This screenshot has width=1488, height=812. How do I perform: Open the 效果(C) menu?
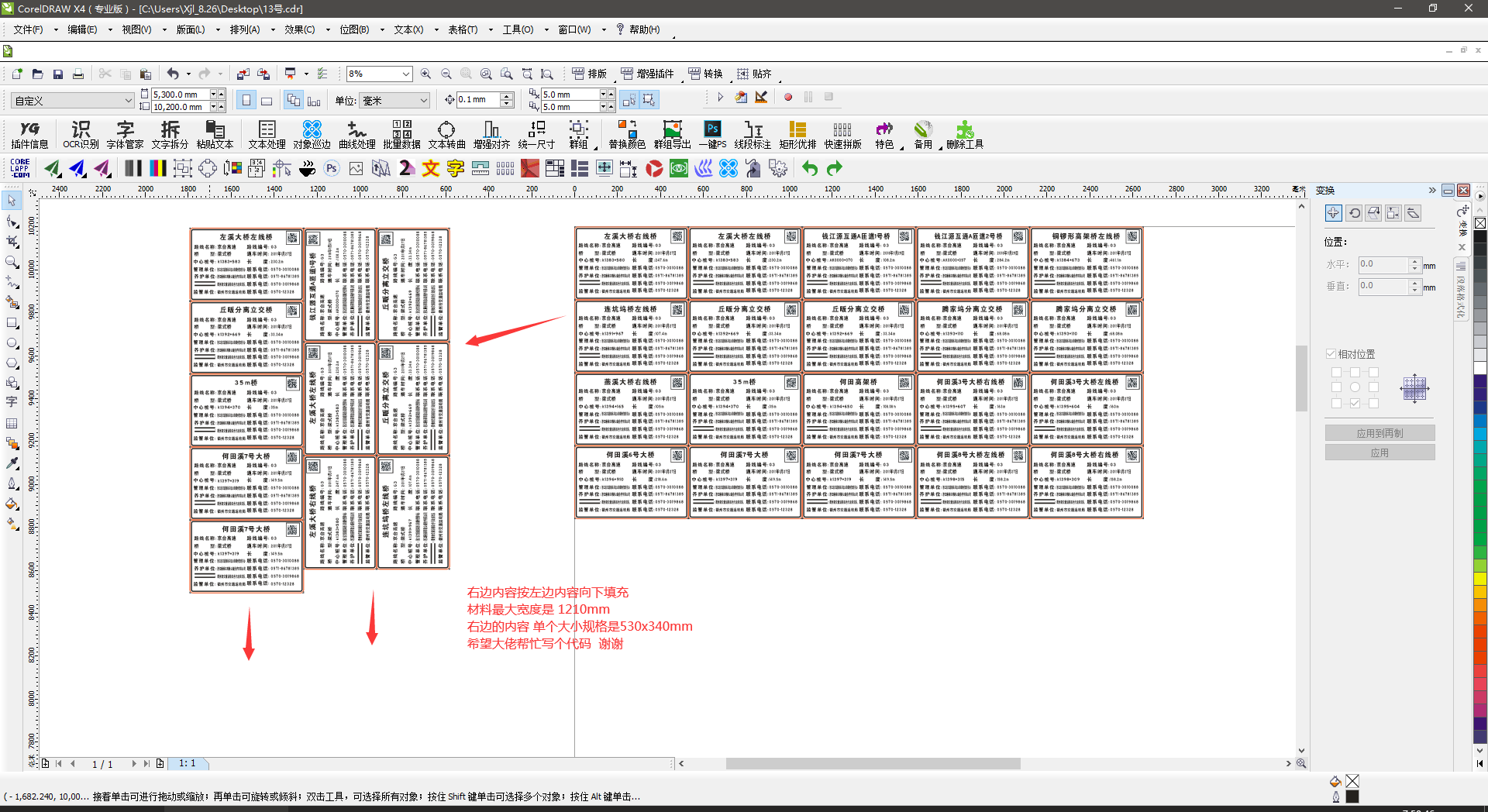(x=299, y=29)
